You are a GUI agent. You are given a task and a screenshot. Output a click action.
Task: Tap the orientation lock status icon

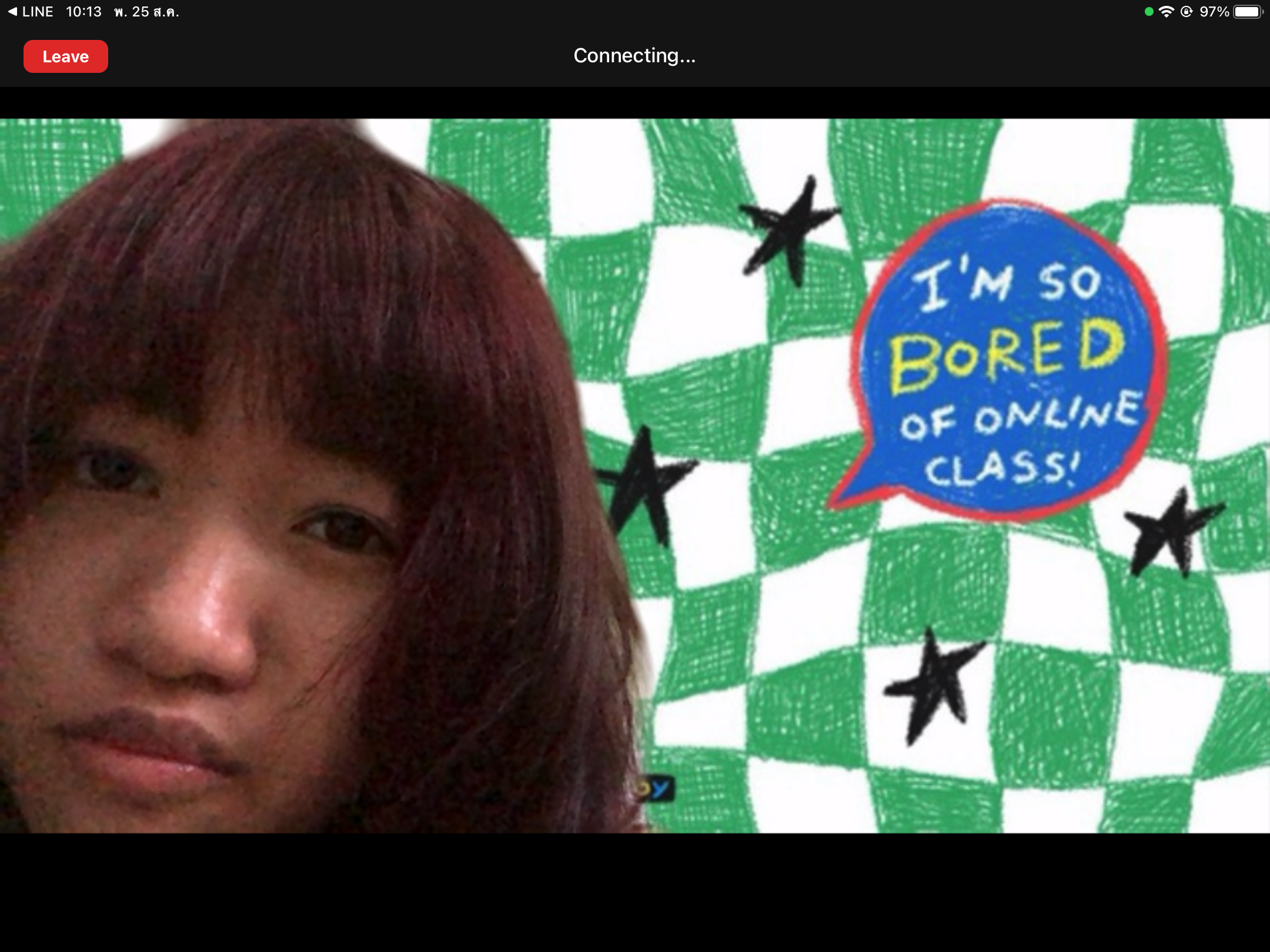point(1187,12)
